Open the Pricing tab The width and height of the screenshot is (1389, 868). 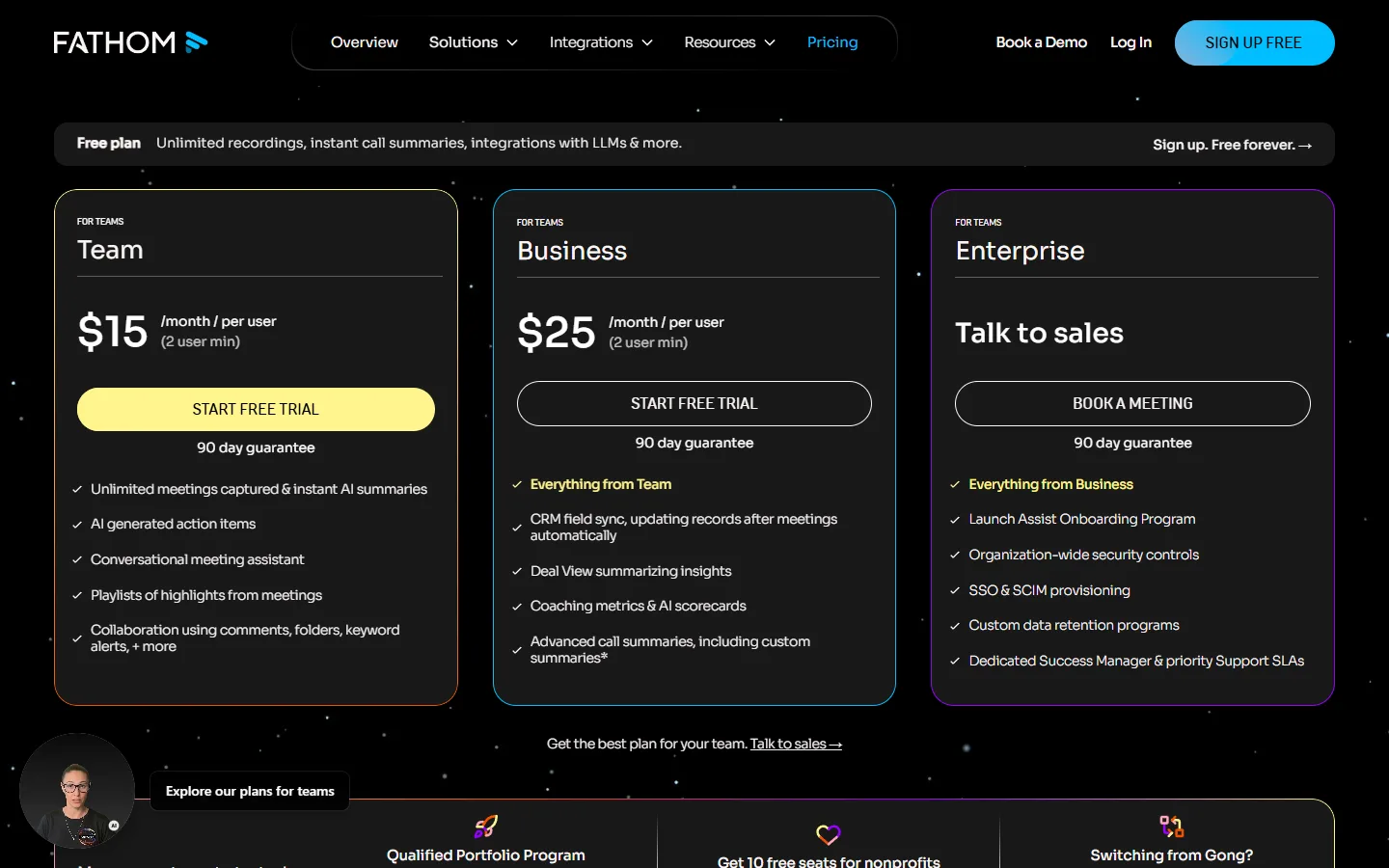click(x=832, y=42)
